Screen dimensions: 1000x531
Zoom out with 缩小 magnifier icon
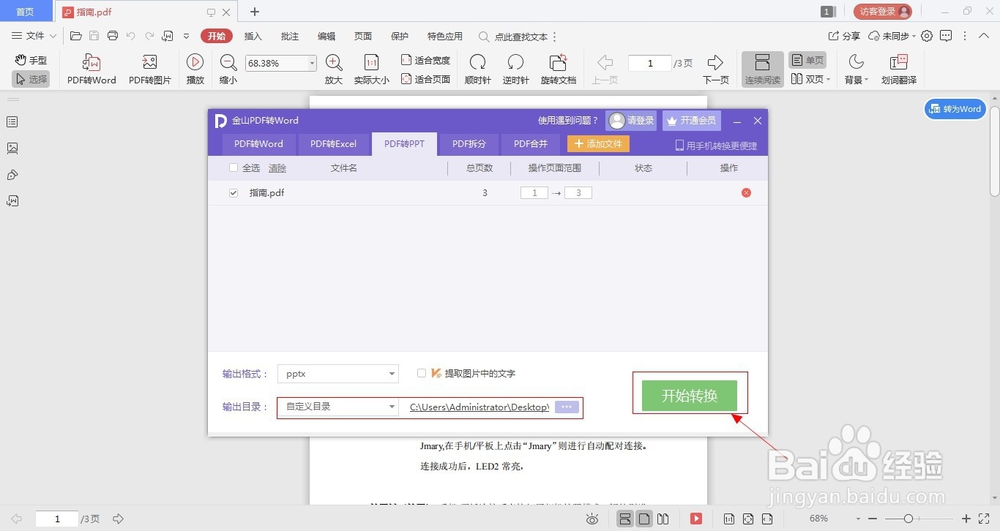(228, 69)
